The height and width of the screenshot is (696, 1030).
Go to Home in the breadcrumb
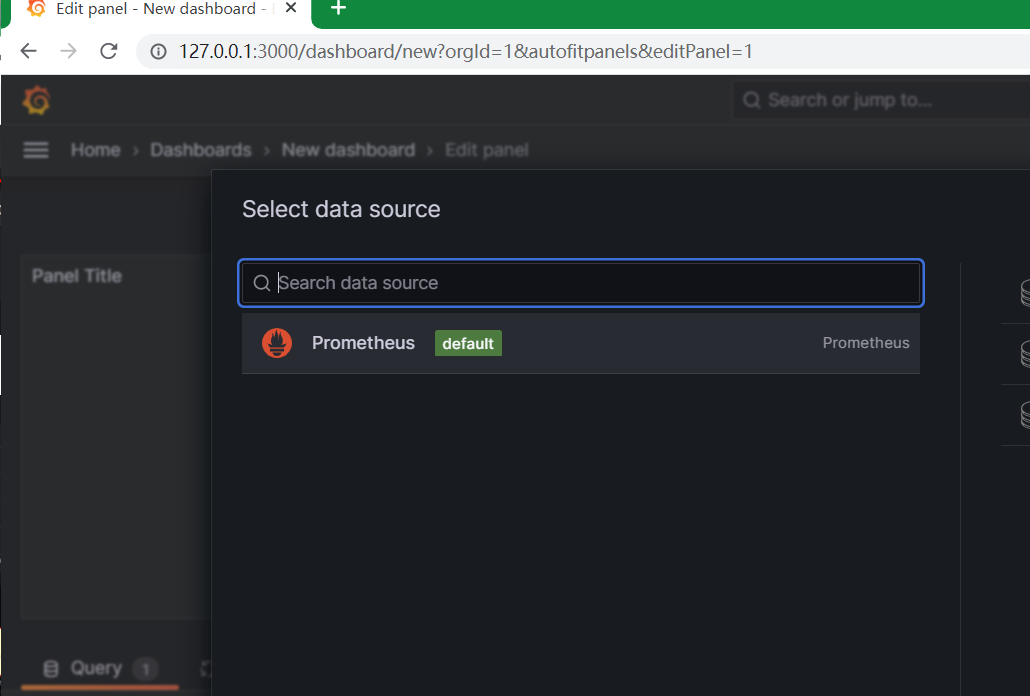click(95, 150)
